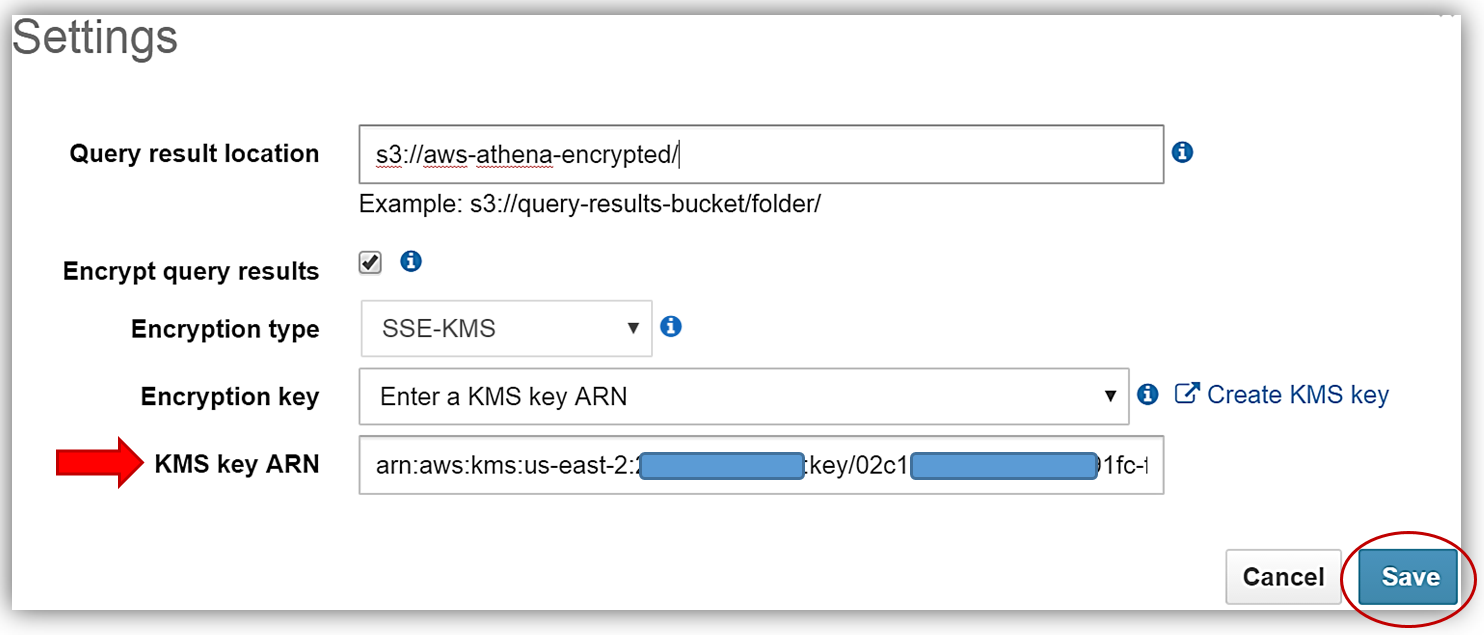The image size is (1484, 635).
Task: Click the 'Encrypt query results' label
Action: pyautogui.click(x=191, y=272)
